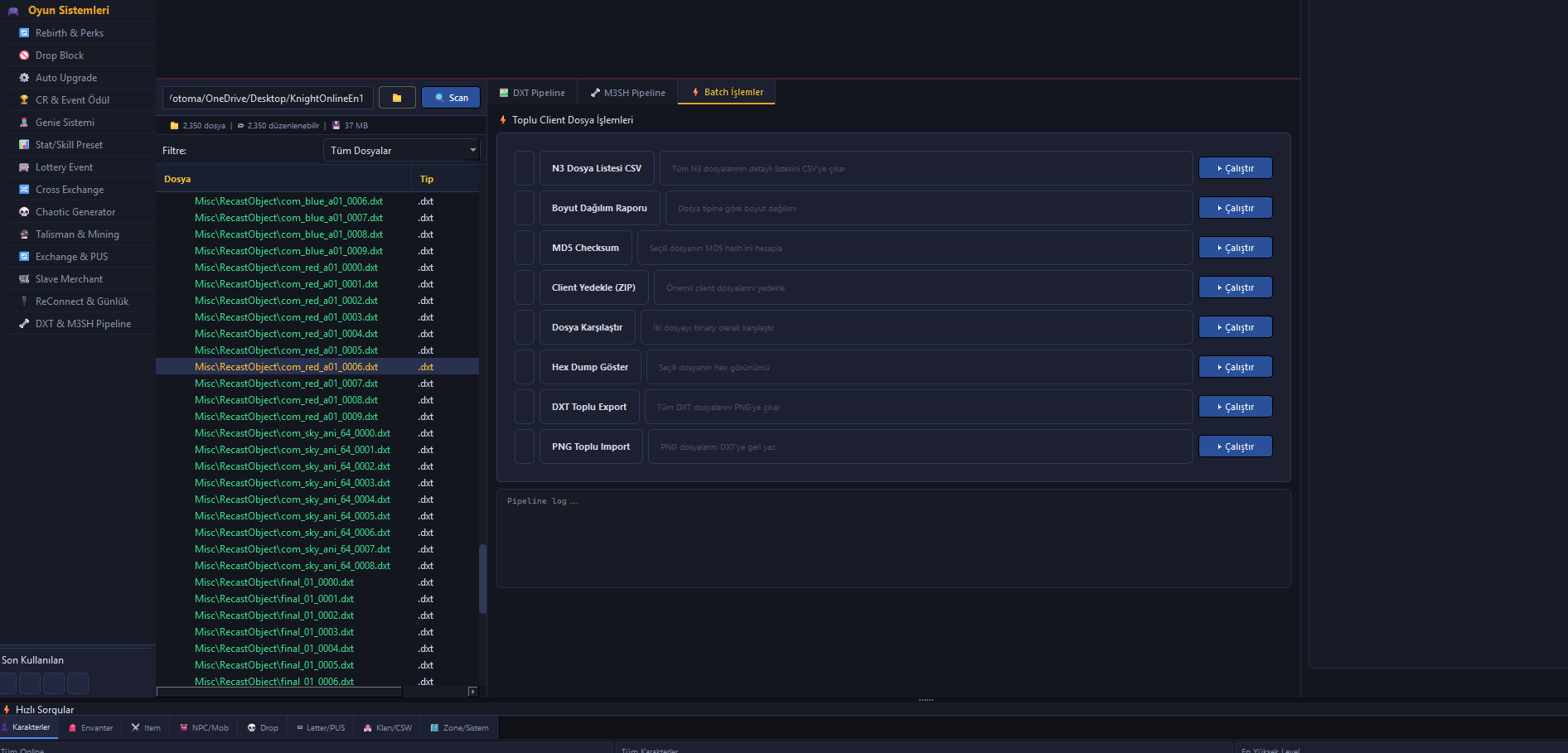This screenshot has width=1568, height=753.
Task: Sort the file list by Dosya column
Action: click(283, 179)
